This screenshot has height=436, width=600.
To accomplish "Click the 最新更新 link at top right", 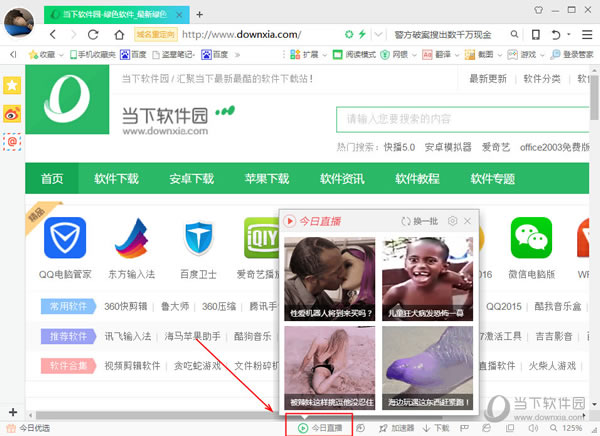I will click(x=488, y=79).
